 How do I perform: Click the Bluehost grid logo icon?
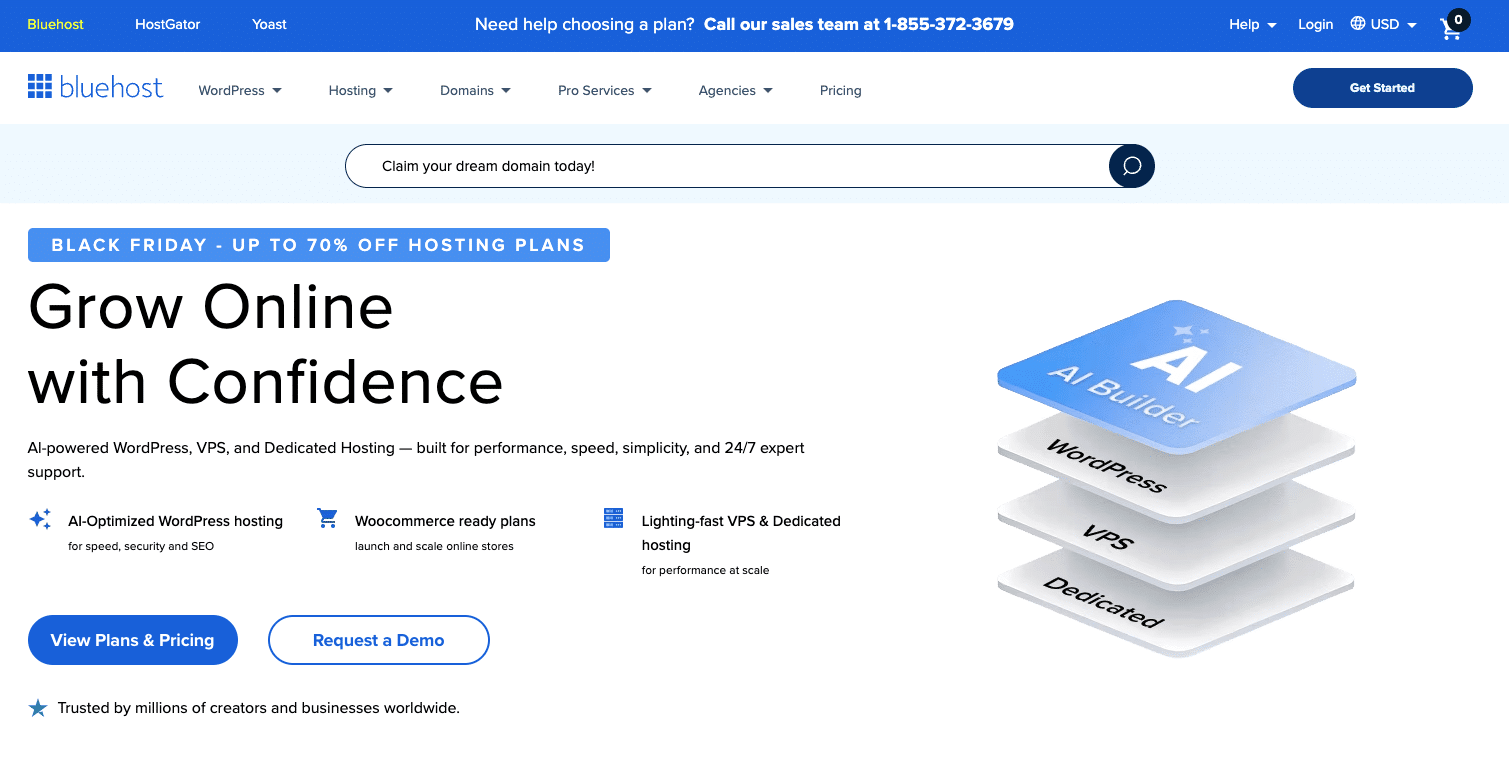[x=40, y=86]
